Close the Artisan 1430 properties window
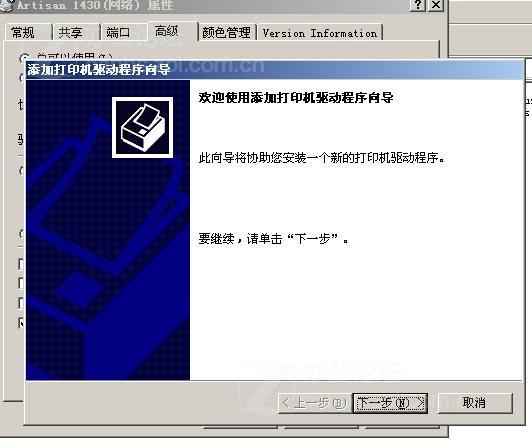Screen dimensions: 532x446 point(436,5)
